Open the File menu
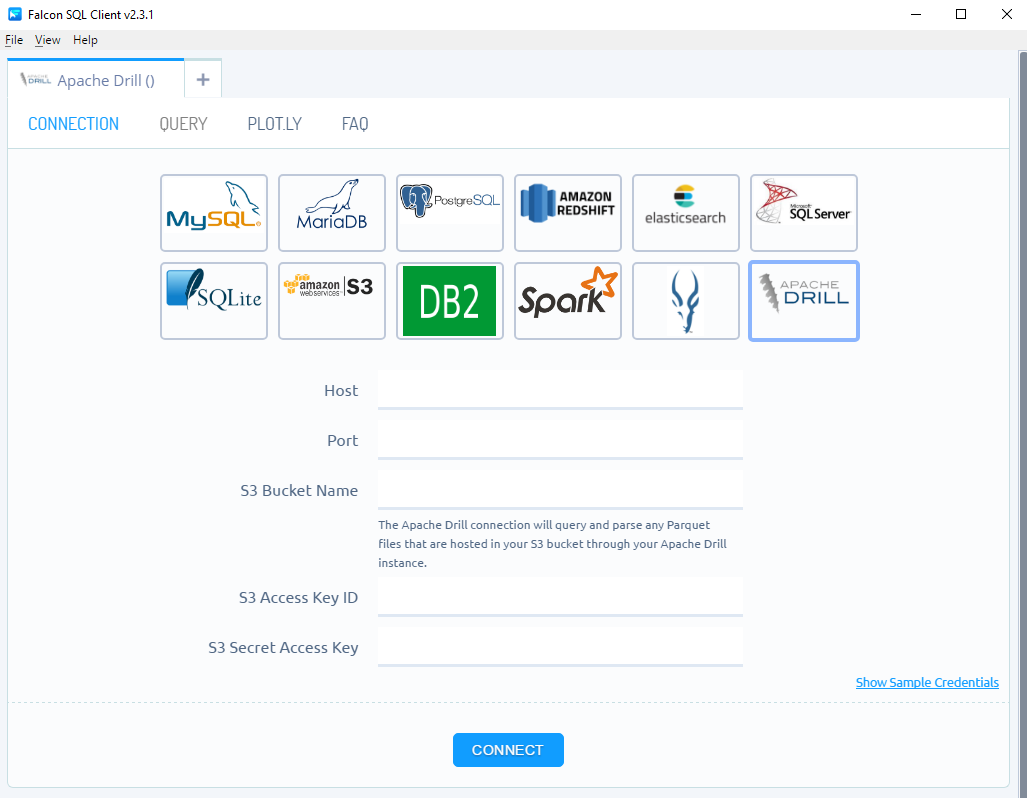The height and width of the screenshot is (798, 1027). click(x=13, y=40)
